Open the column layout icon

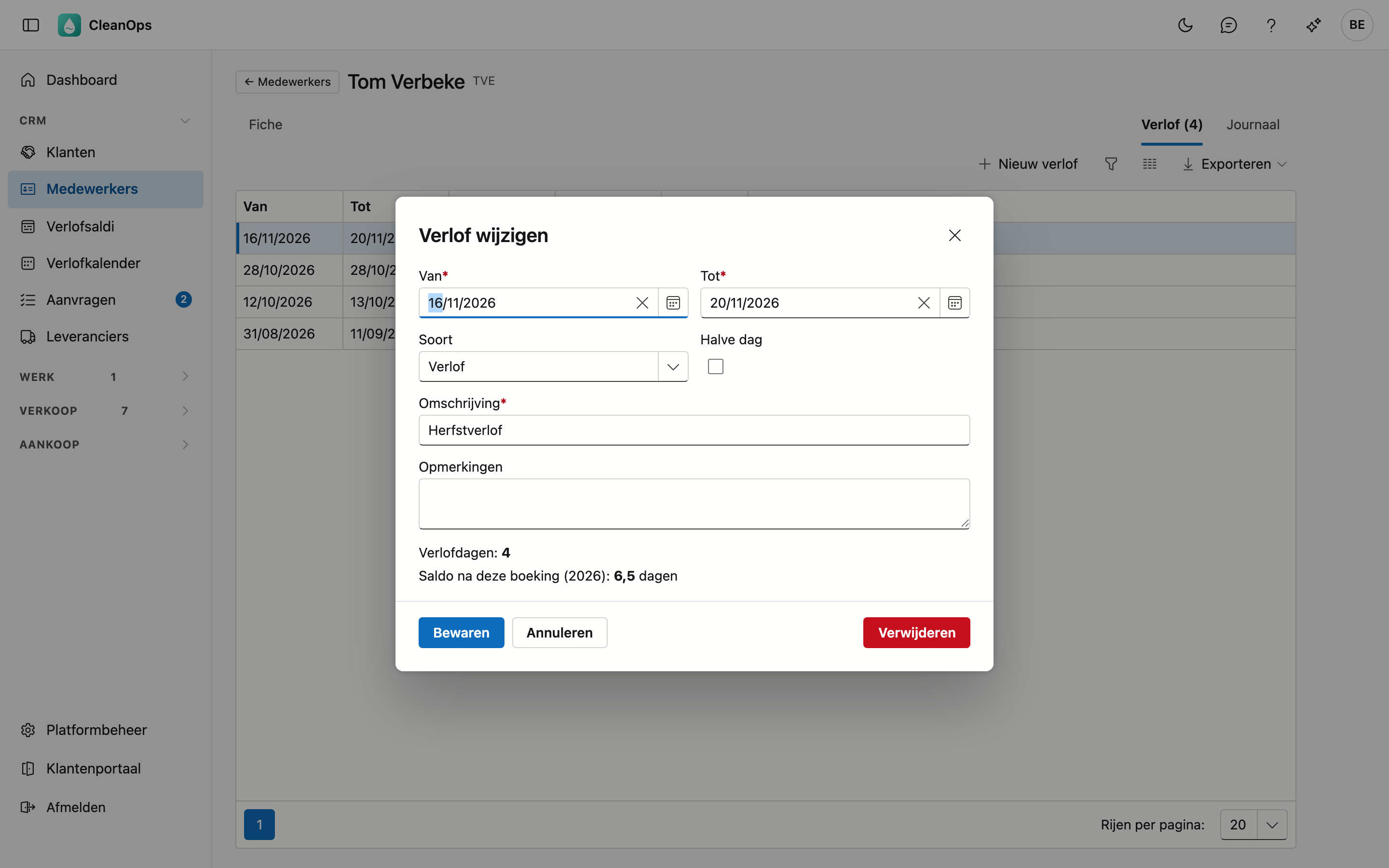tap(1150, 164)
